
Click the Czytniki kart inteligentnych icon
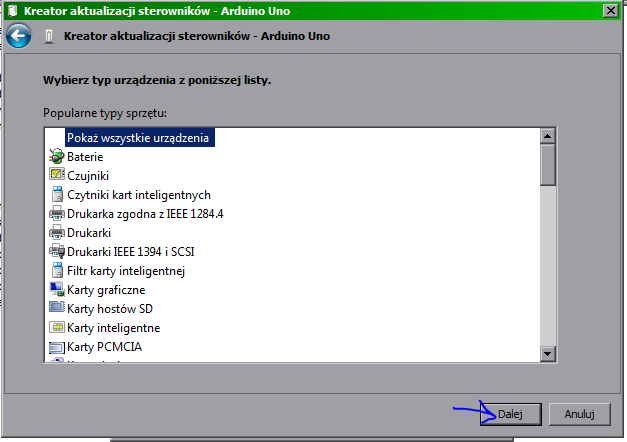(x=56, y=195)
